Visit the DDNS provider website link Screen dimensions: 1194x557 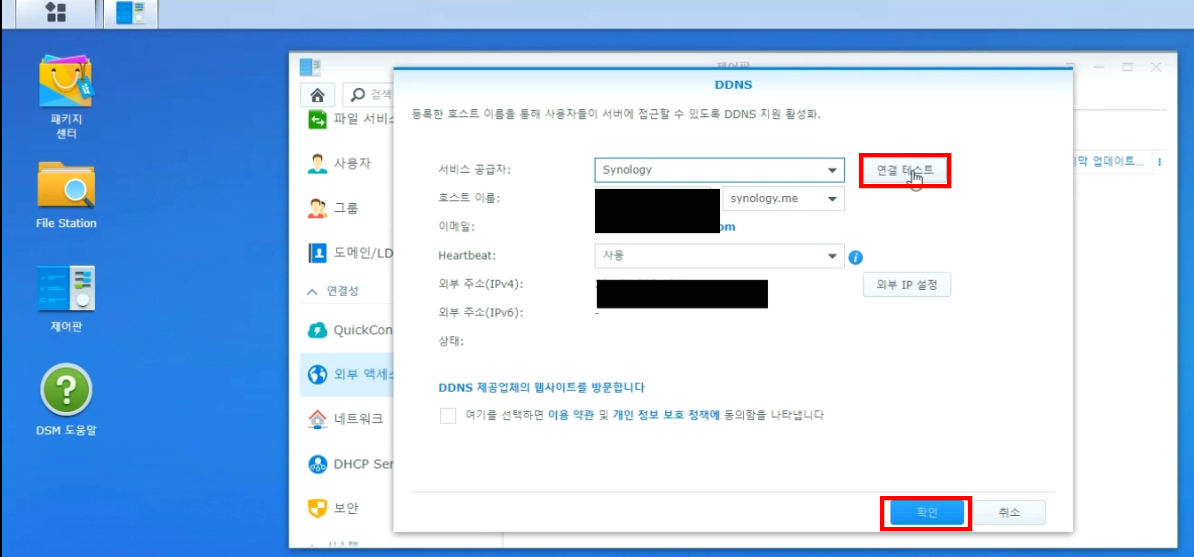point(541,387)
